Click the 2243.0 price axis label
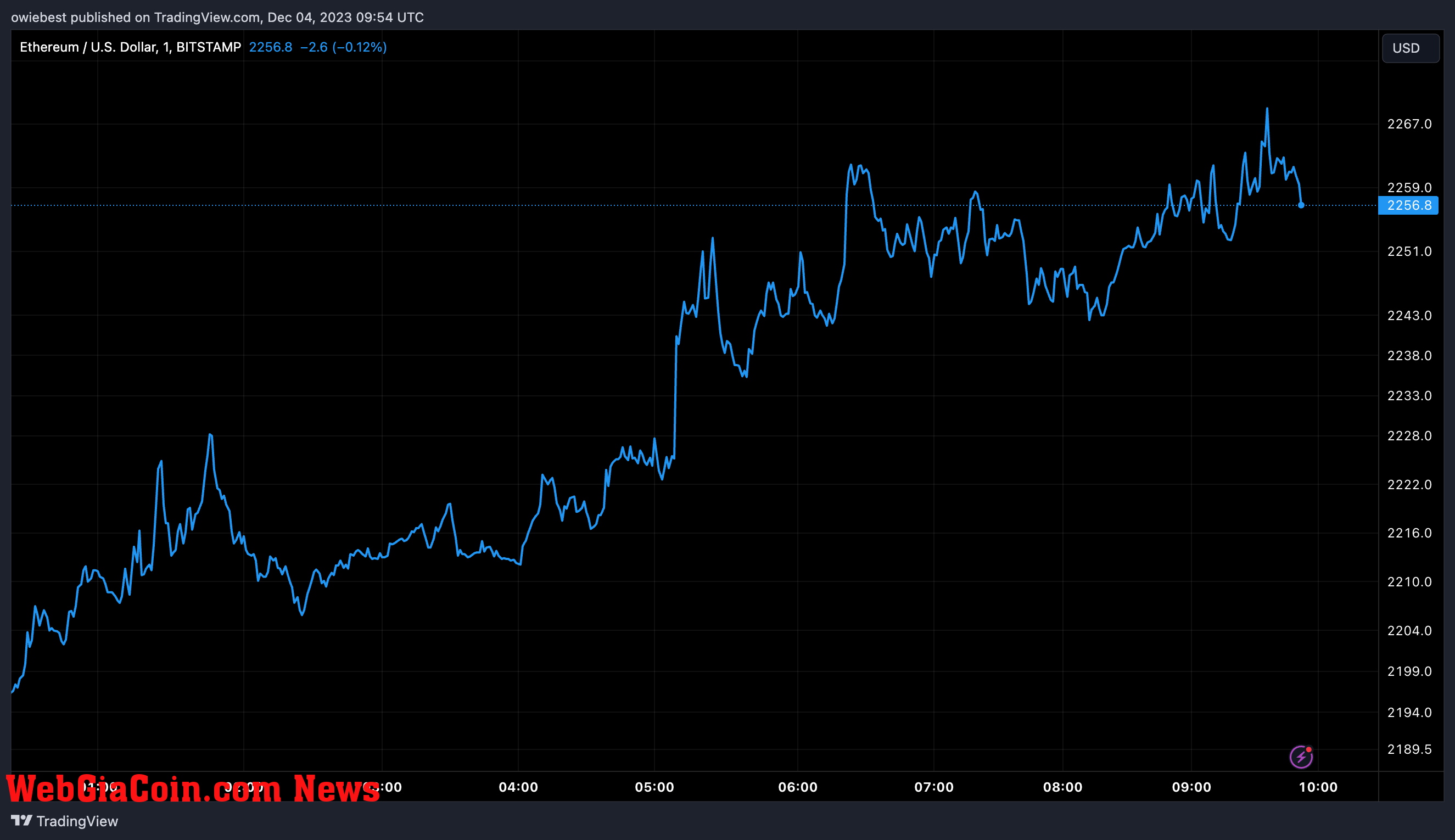 point(1409,316)
